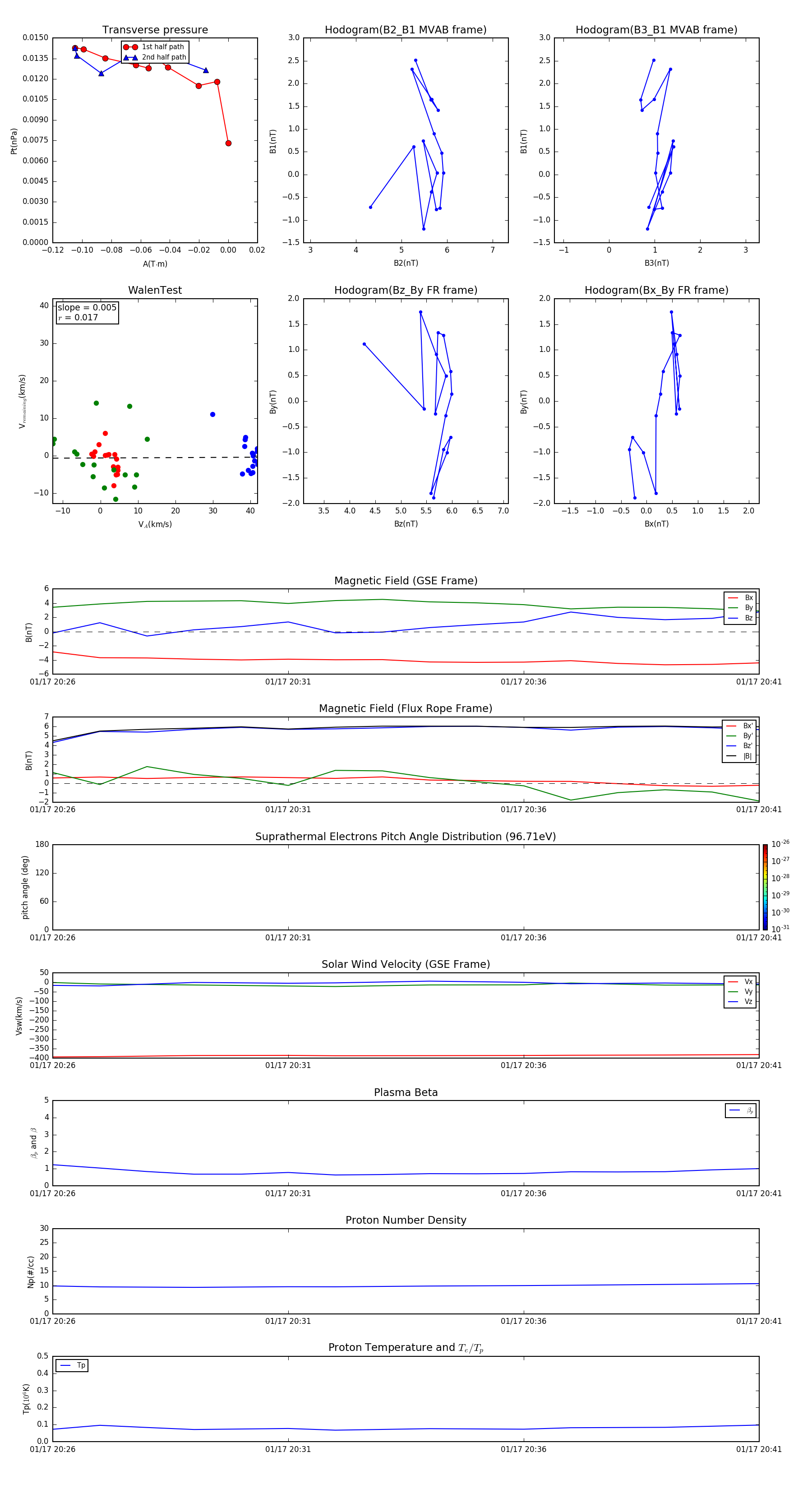The width and height of the screenshot is (812, 1489).
Task: Click the Vx legend entry in Solar Wind plot
Action: tap(740, 981)
